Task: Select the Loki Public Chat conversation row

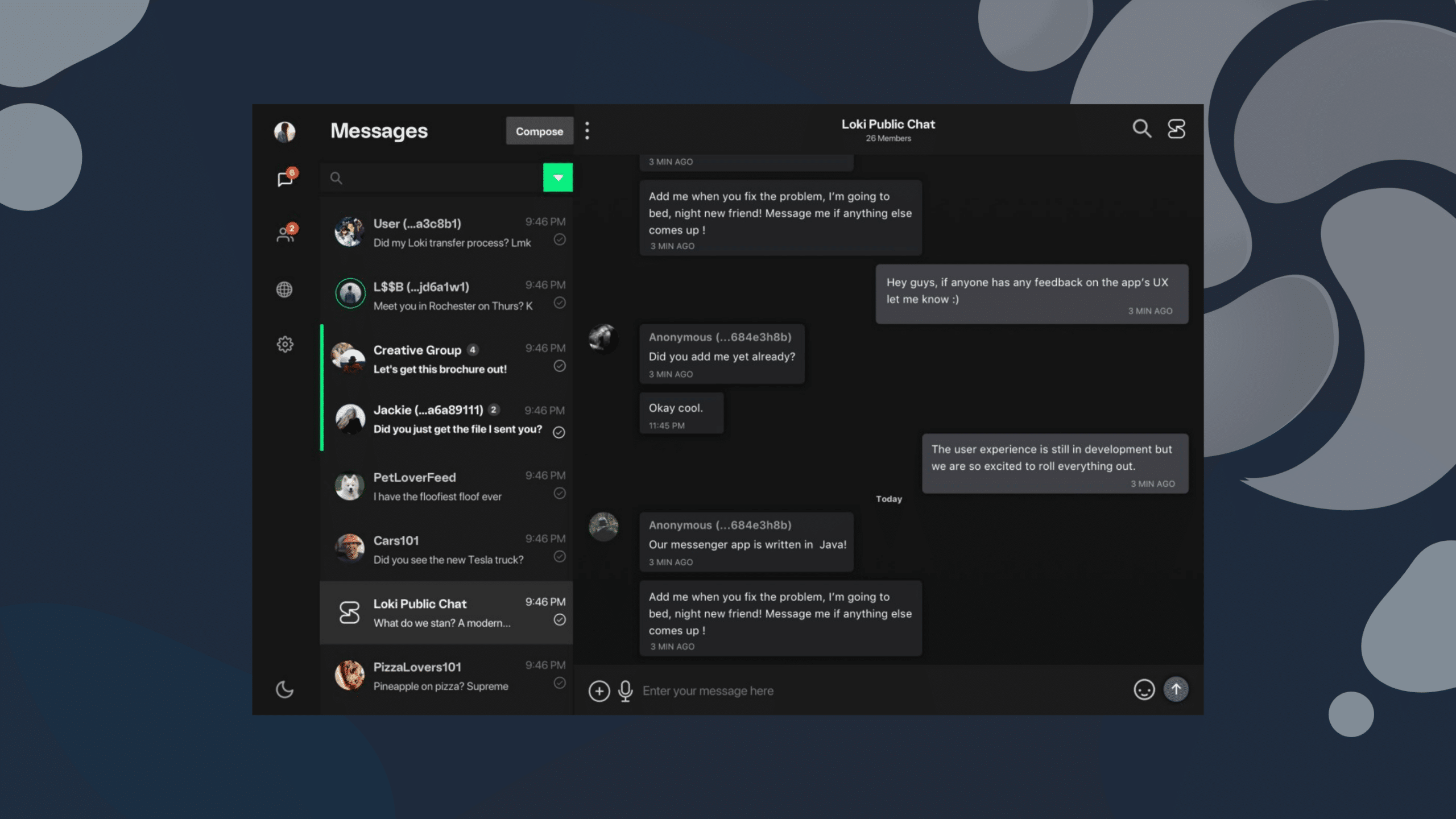Action: (x=446, y=613)
